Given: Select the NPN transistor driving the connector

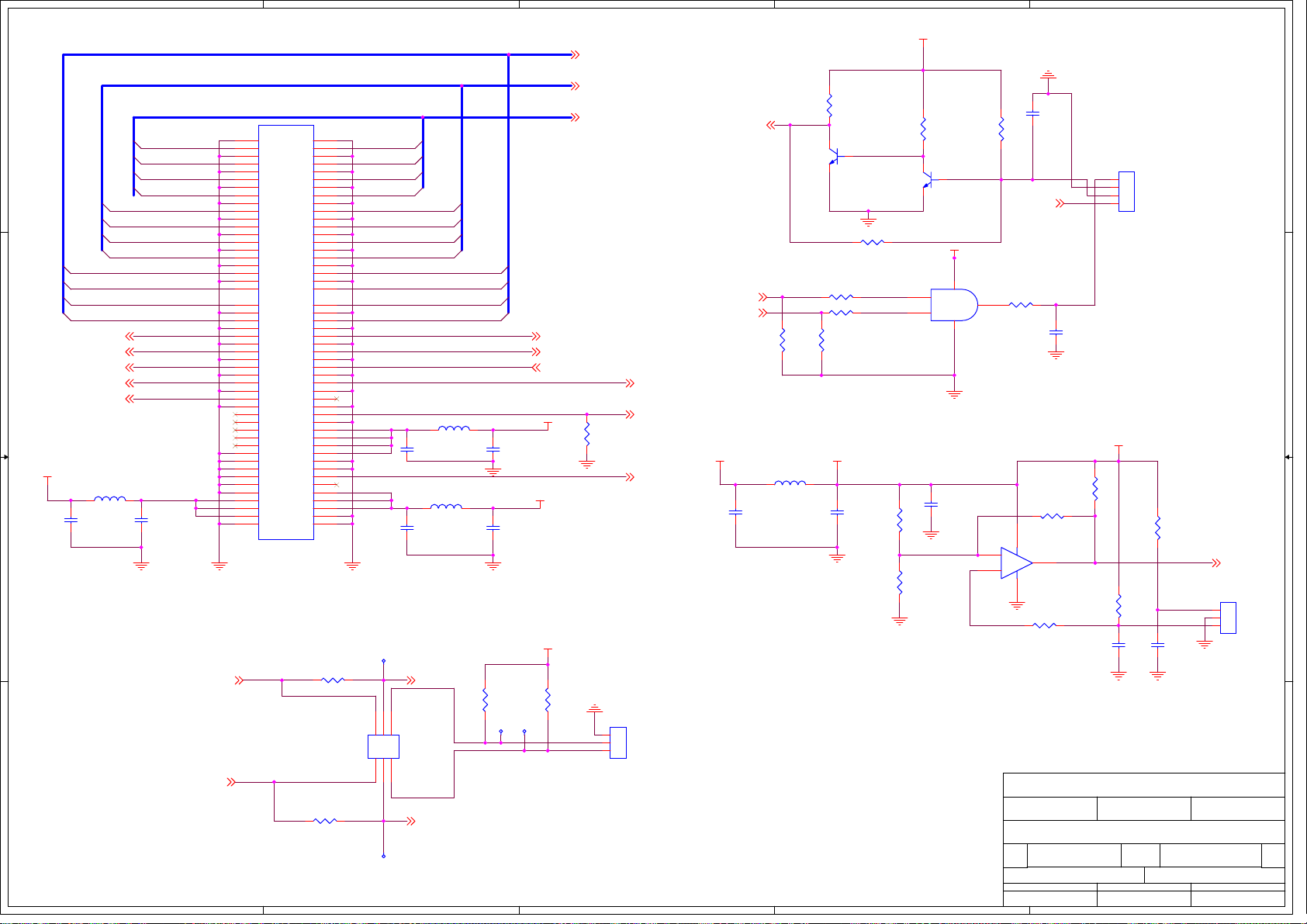Looking at the screenshot, I should tap(928, 180).
